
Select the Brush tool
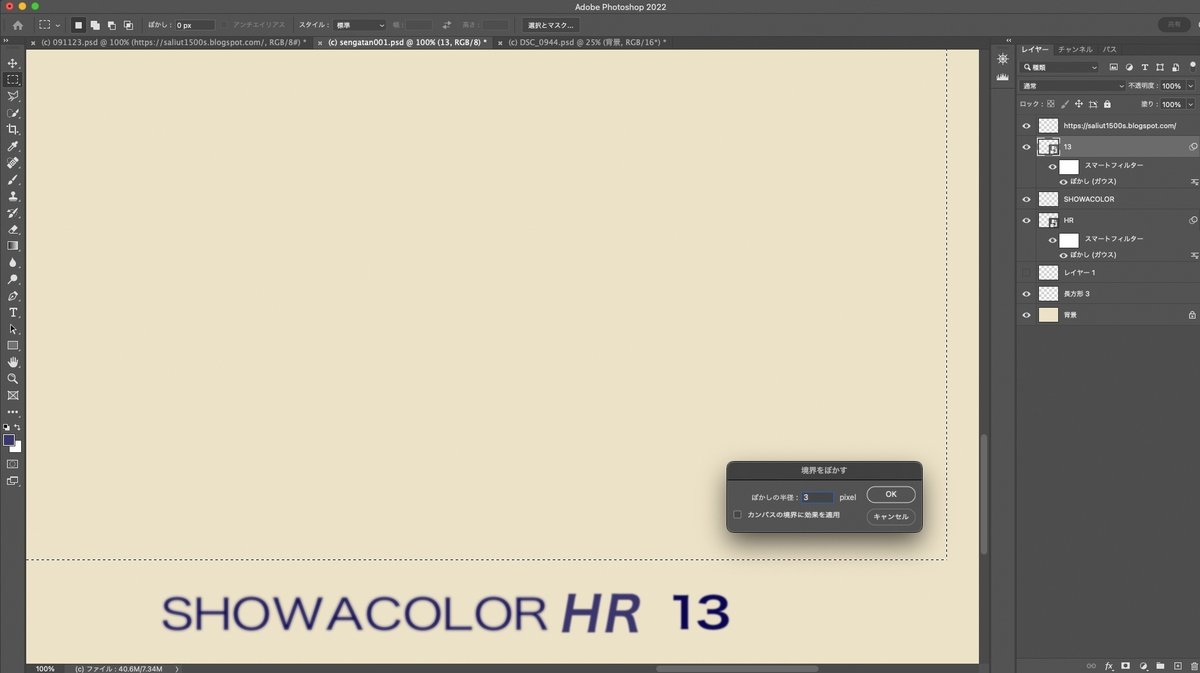click(x=13, y=179)
